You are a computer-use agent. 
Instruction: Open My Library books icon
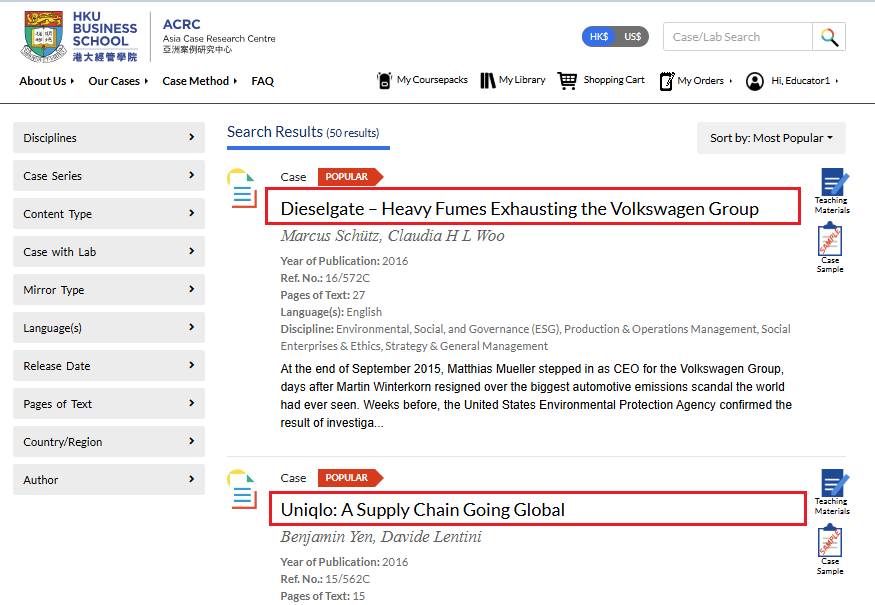(488, 80)
